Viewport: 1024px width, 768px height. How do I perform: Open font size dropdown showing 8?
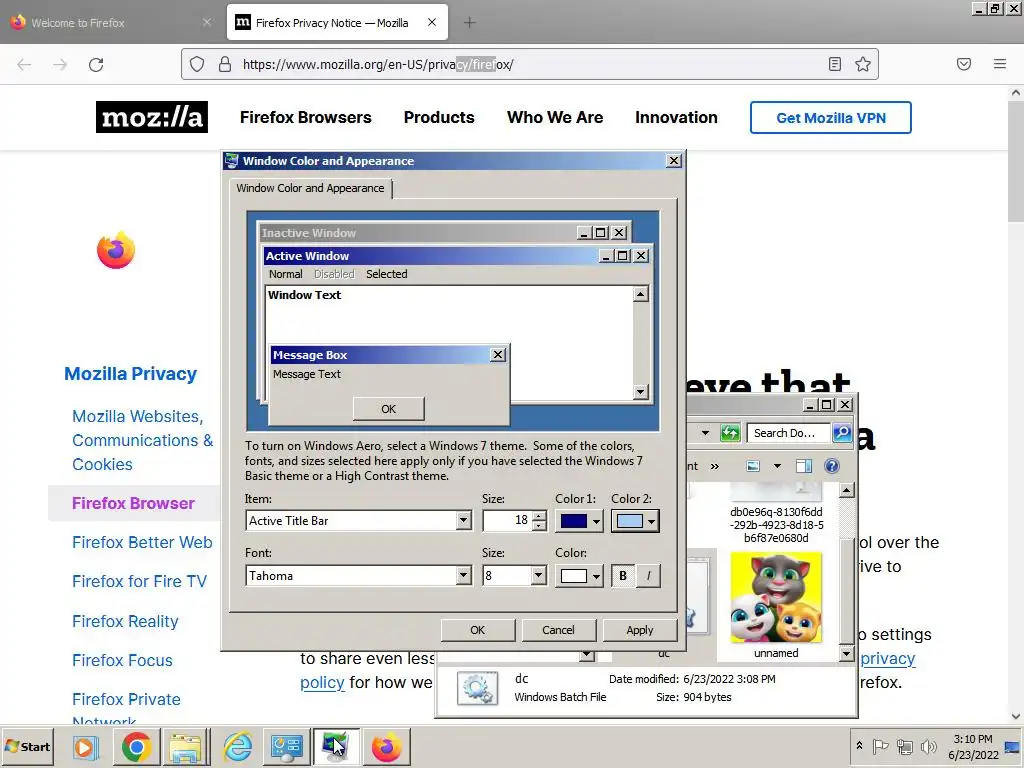point(514,575)
